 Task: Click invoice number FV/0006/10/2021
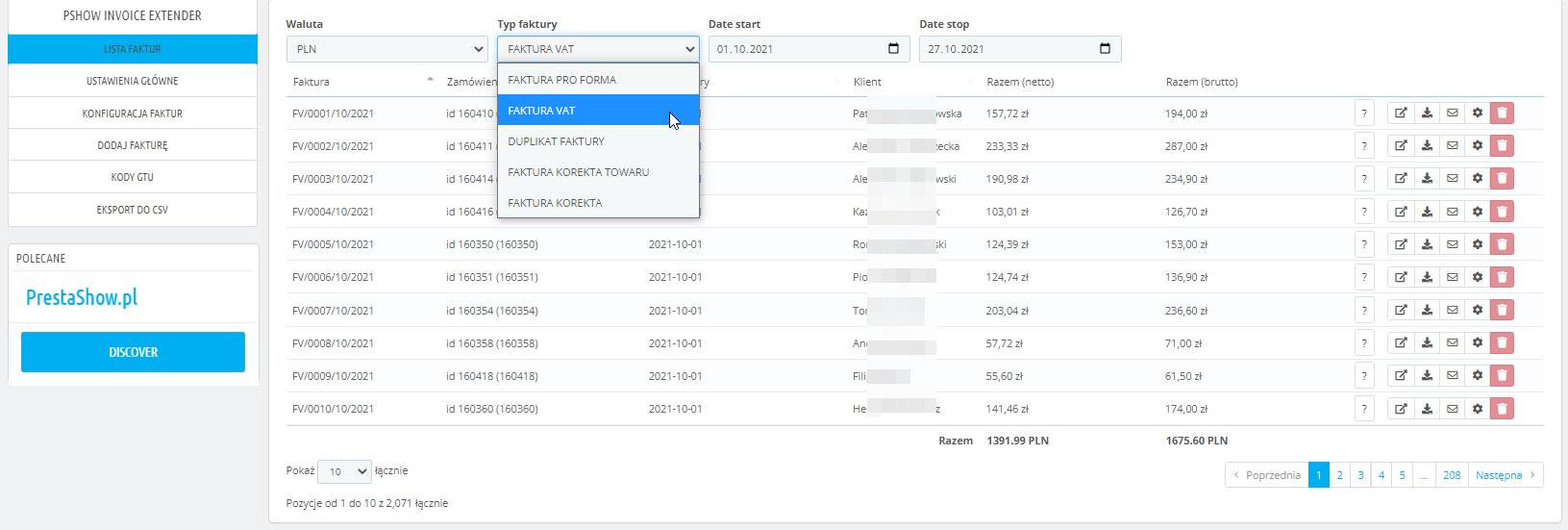tap(333, 277)
